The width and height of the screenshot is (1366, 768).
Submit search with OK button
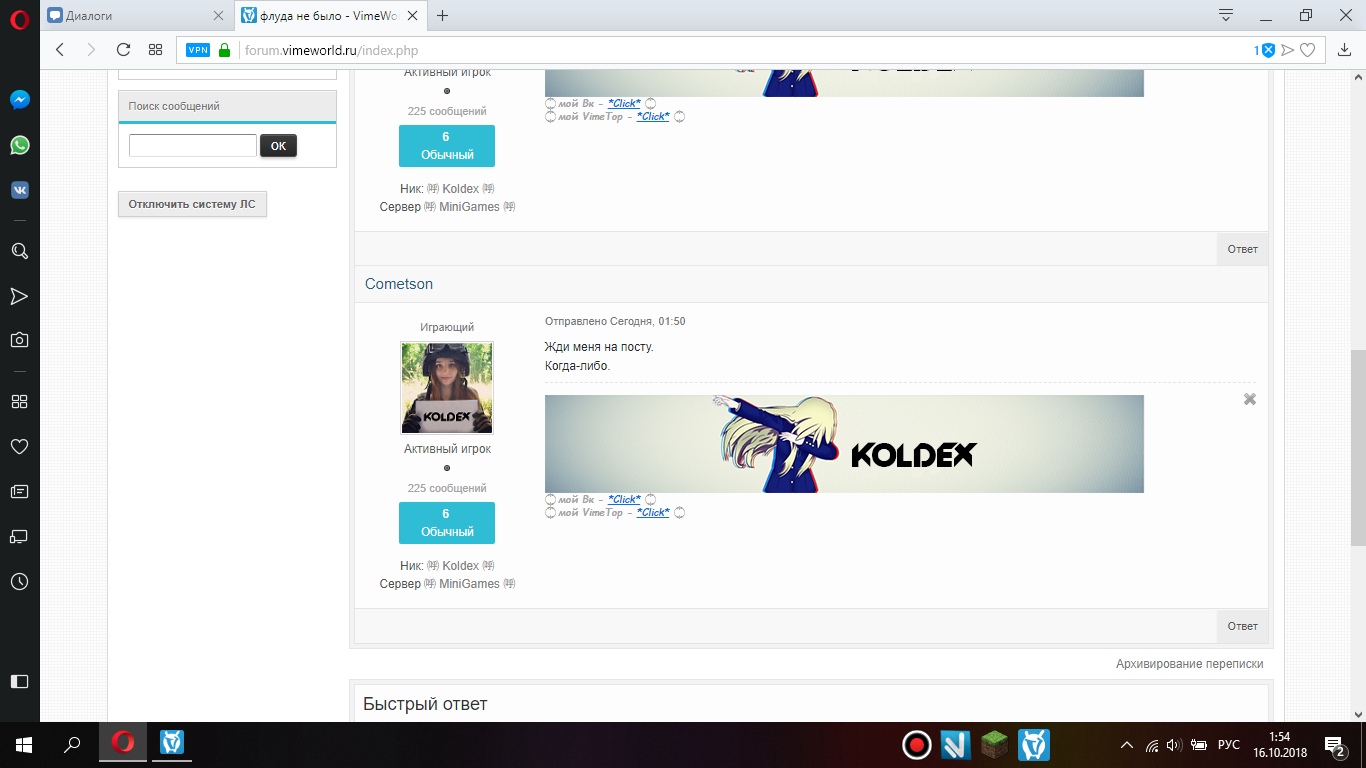coord(278,146)
